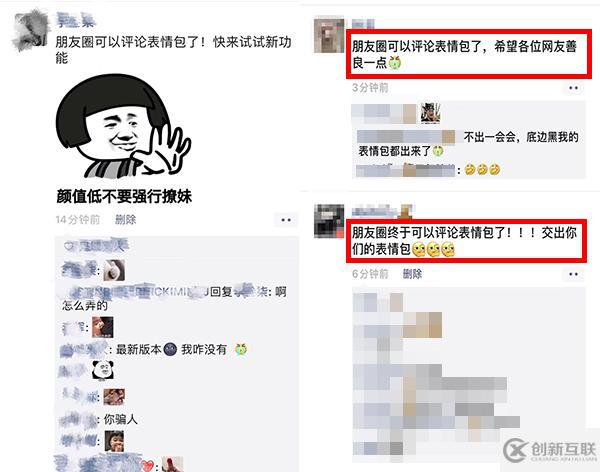The height and width of the screenshot is (472, 600).
Task: Tap the heart like icon under the left post
Action: point(69,246)
